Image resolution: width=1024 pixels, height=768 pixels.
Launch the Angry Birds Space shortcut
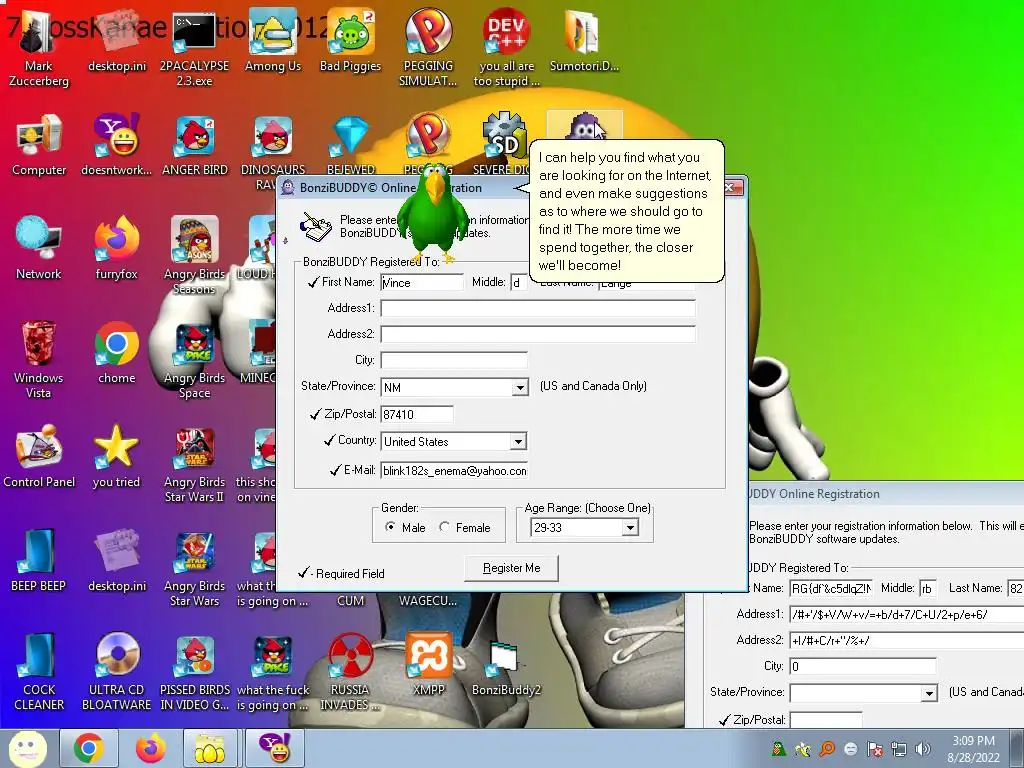click(x=194, y=360)
